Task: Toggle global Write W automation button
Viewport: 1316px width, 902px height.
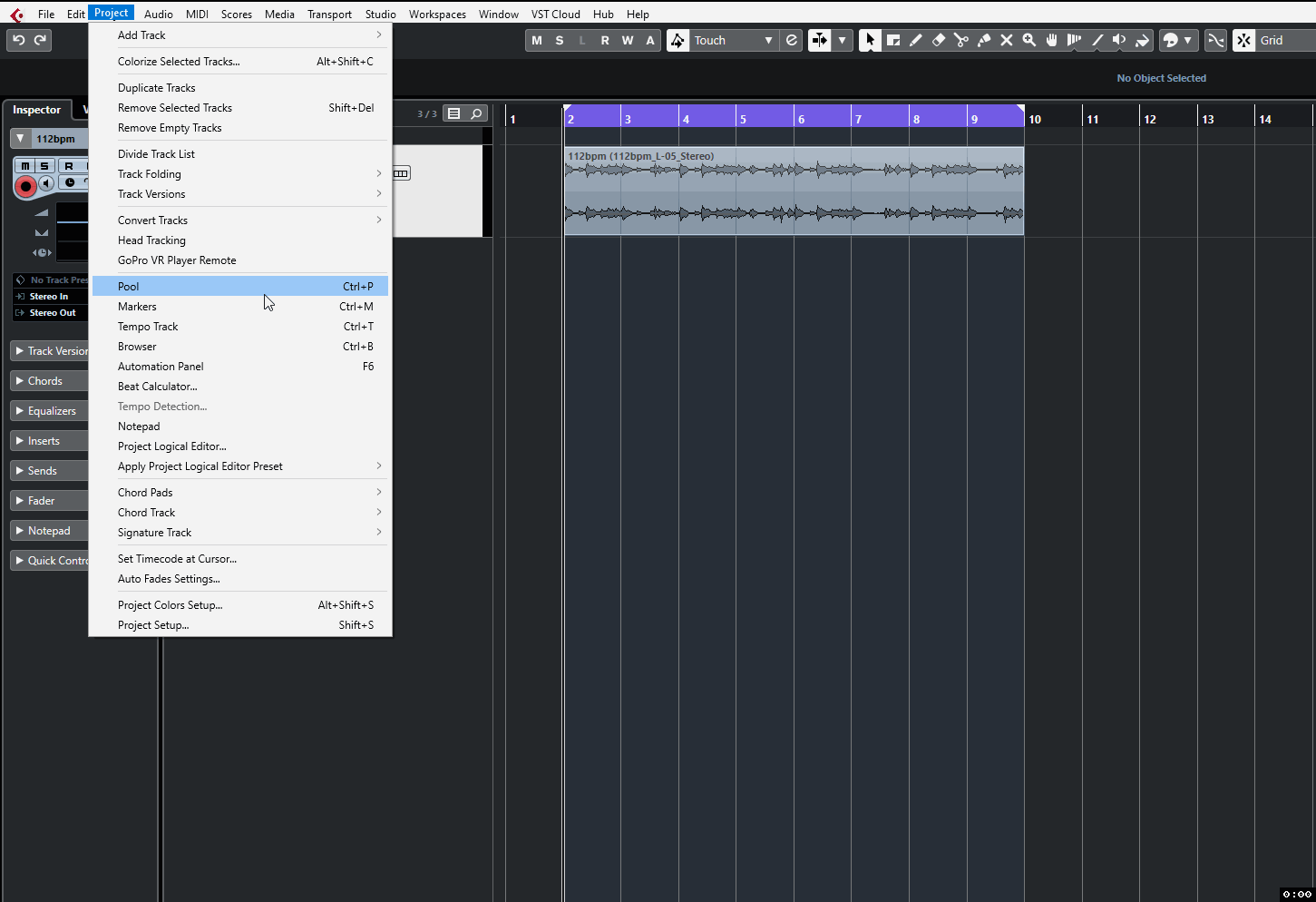Action: pos(628,40)
